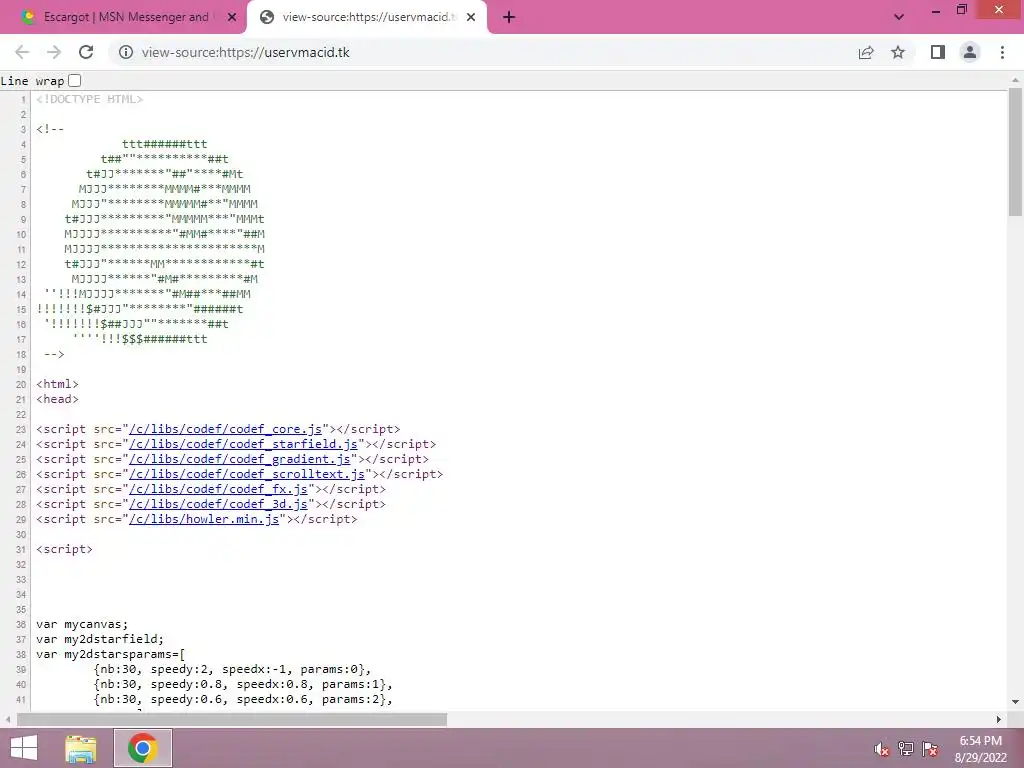Share this page icon

coord(866,52)
